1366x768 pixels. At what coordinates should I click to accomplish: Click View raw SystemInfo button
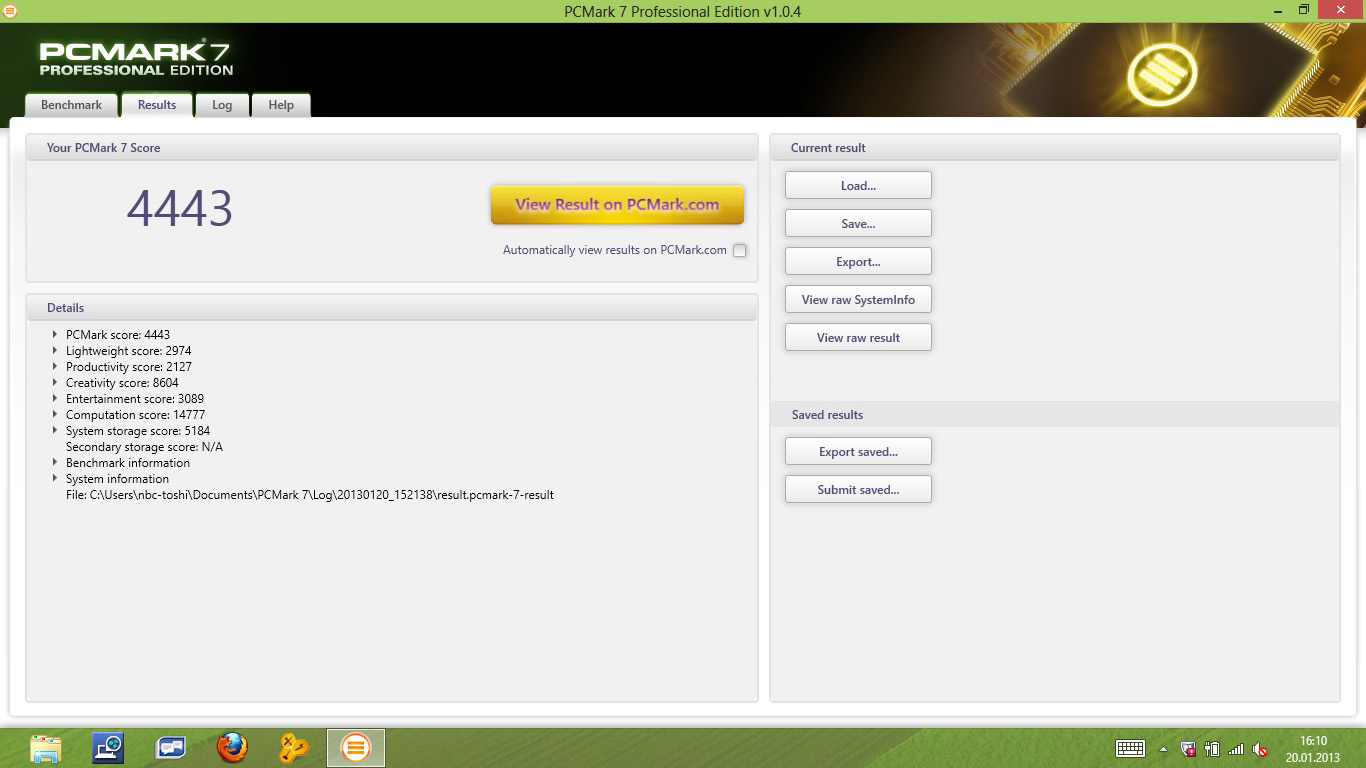coord(858,299)
